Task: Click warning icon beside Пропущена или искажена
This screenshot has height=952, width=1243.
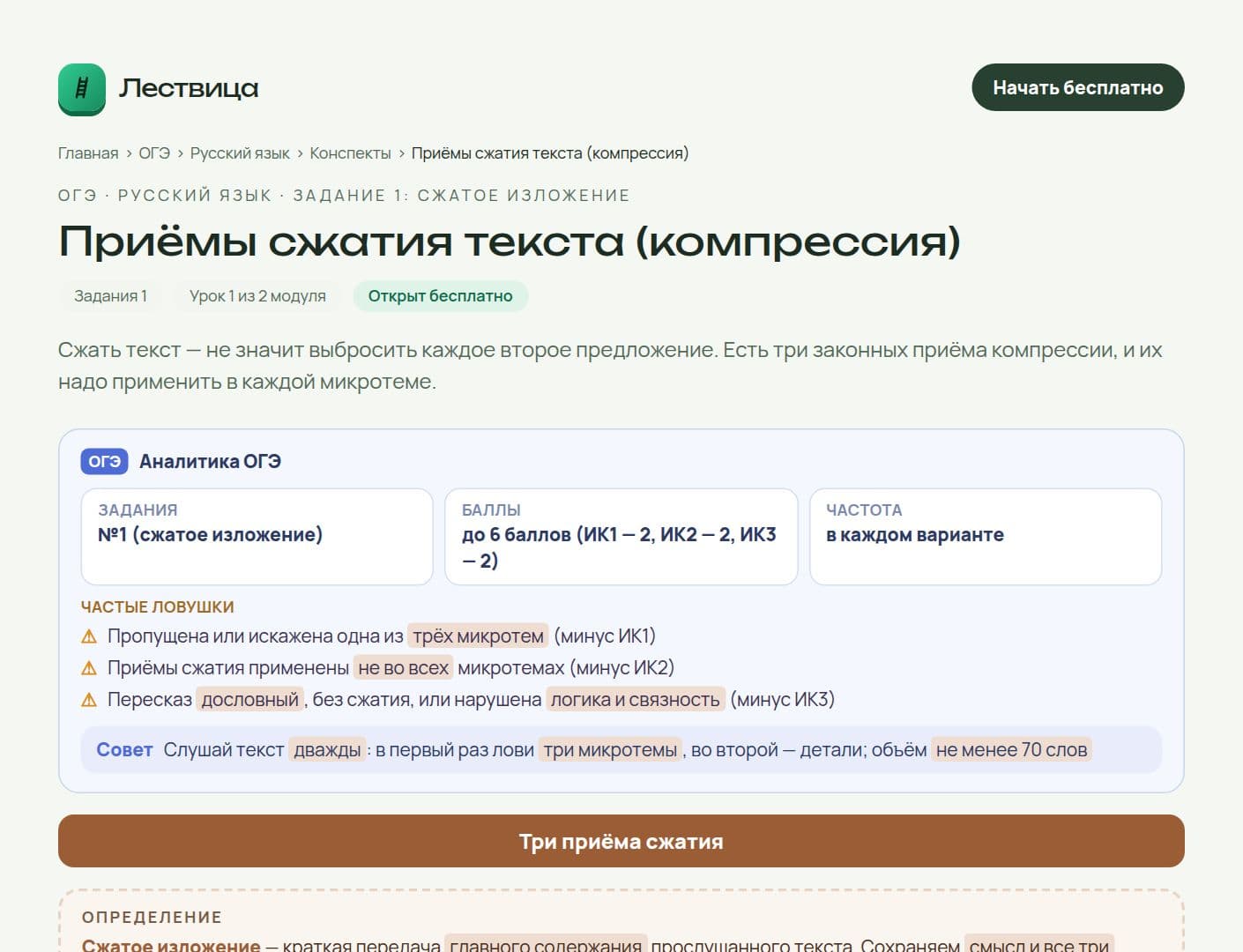Action: [89, 636]
